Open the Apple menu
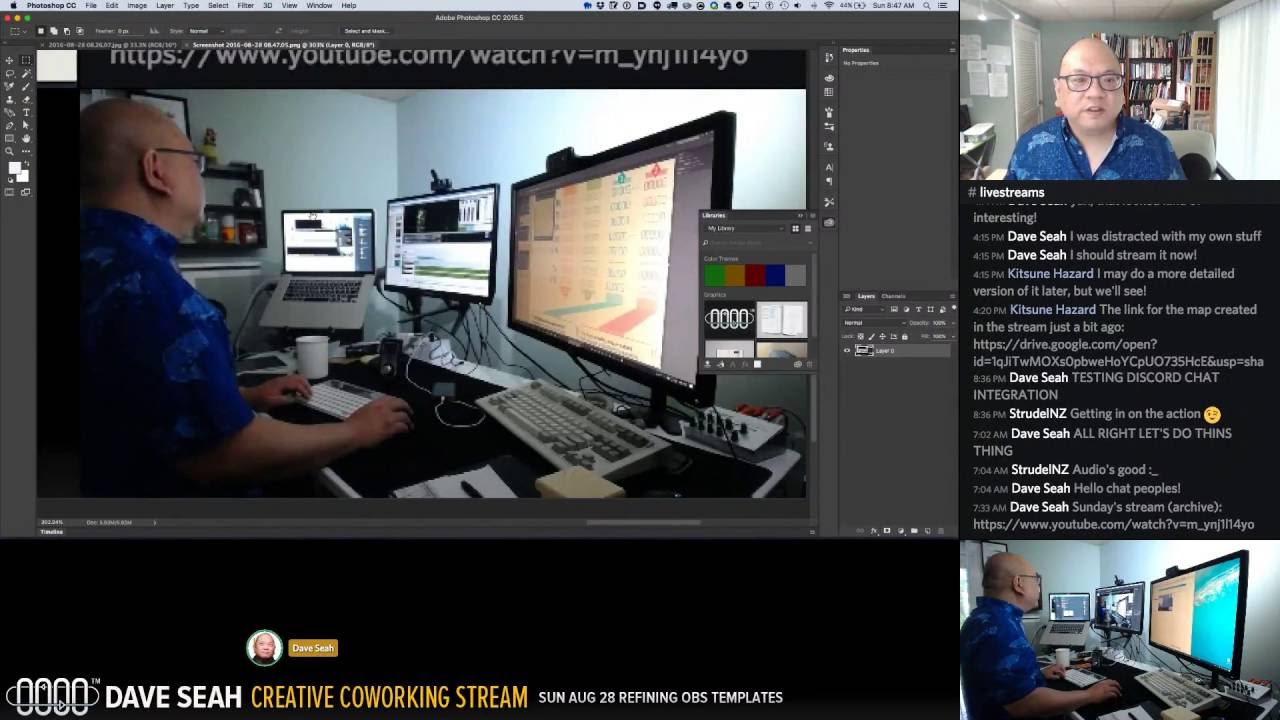Image resolution: width=1280 pixels, height=720 pixels. (13, 5)
